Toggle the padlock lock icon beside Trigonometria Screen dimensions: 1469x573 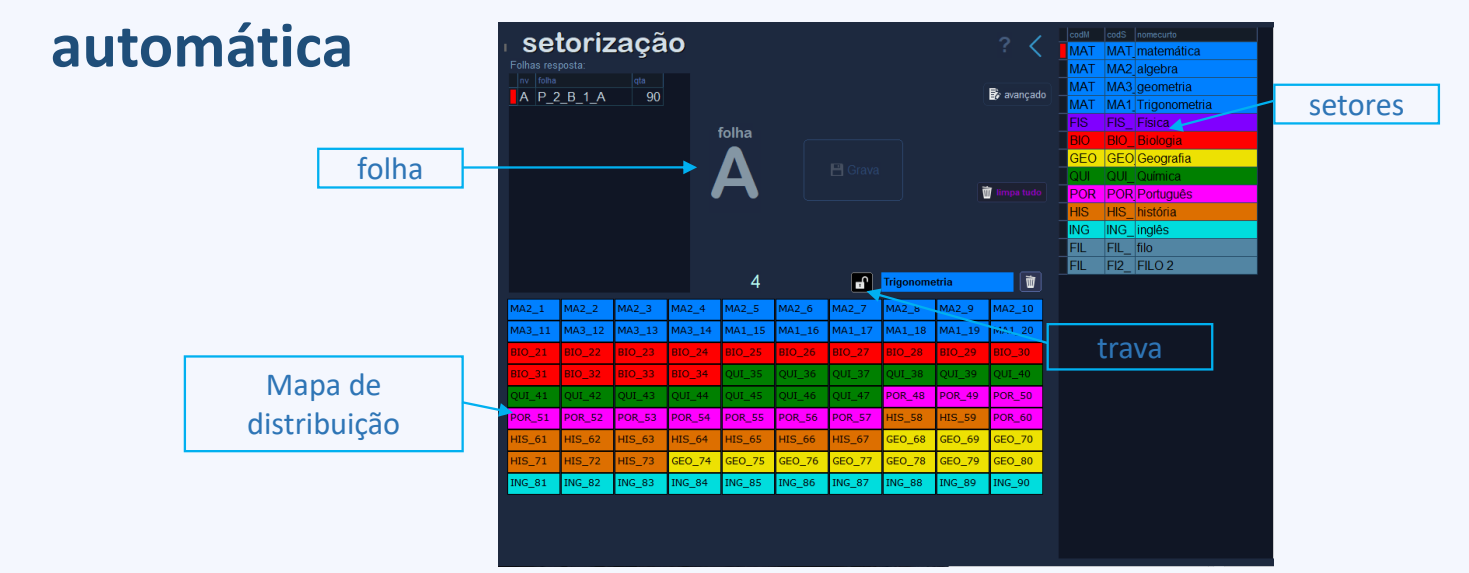tap(862, 283)
